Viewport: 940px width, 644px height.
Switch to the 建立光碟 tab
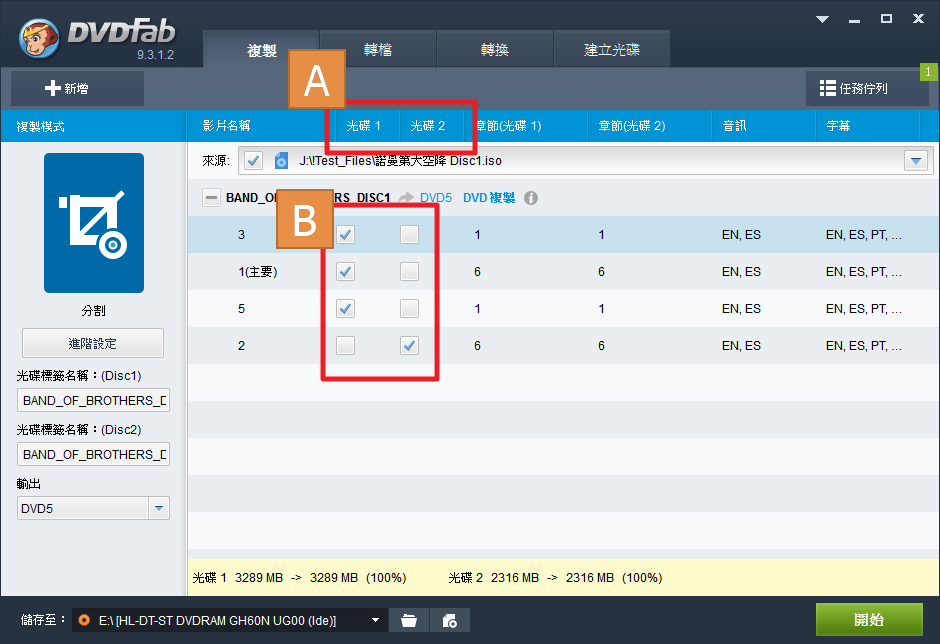[611, 50]
